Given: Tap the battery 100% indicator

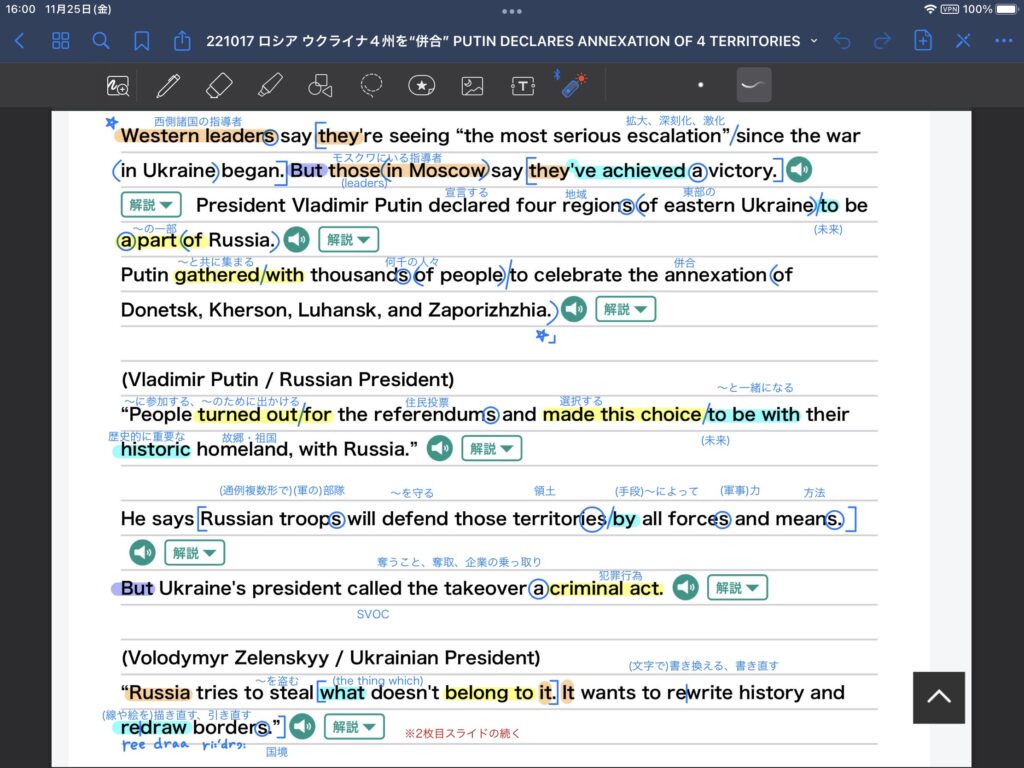Looking at the screenshot, I should click(x=990, y=9).
